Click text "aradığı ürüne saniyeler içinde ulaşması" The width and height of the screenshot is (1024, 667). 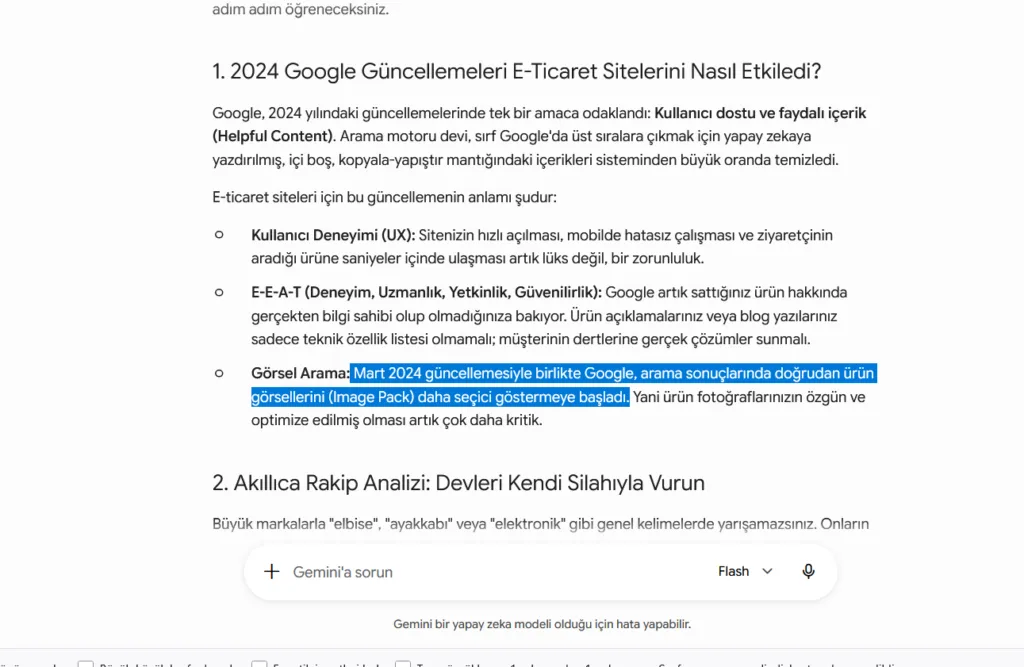pyautogui.click(x=378, y=258)
